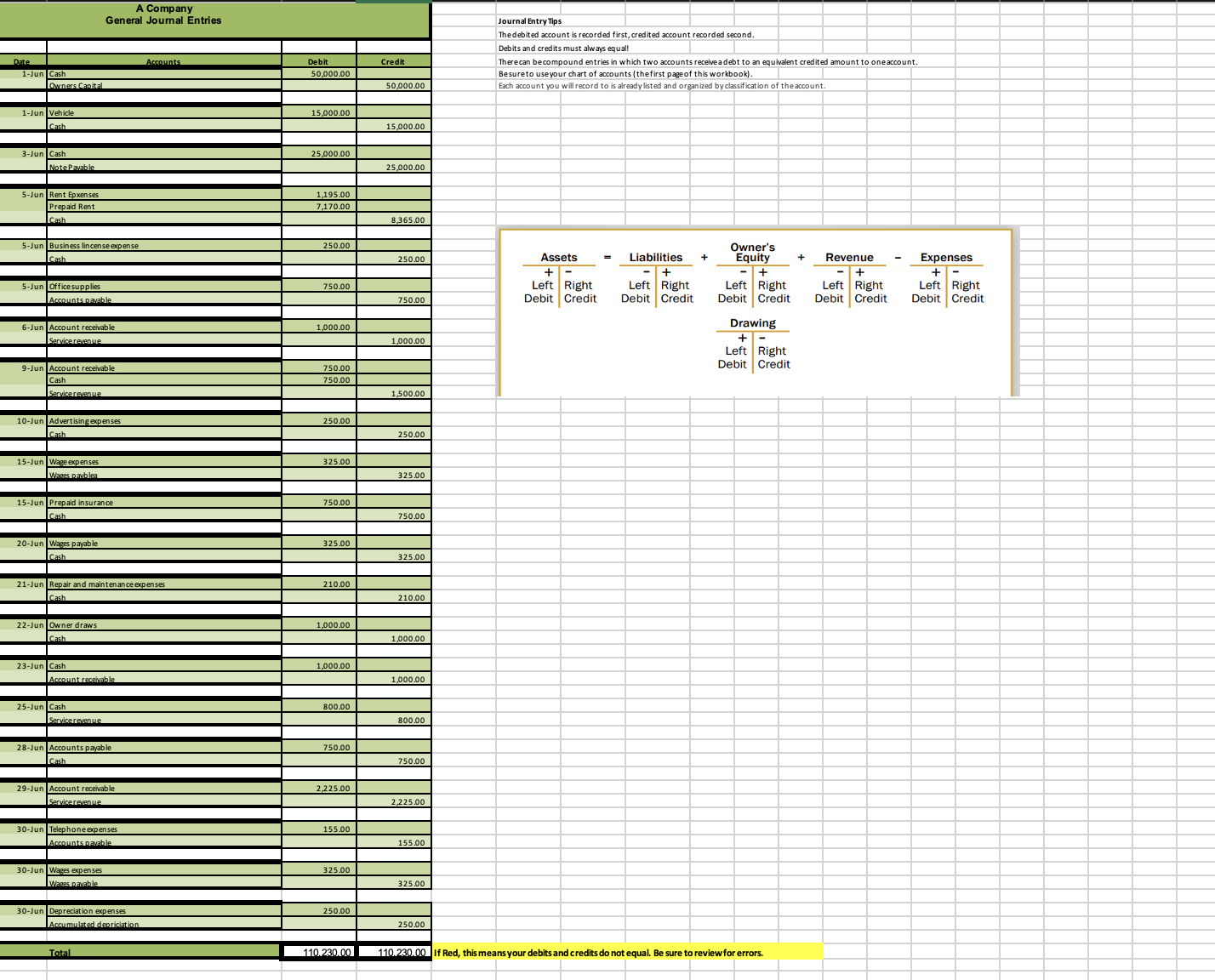
Task: Click the '9-Jun' date cell
Action: (23, 368)
